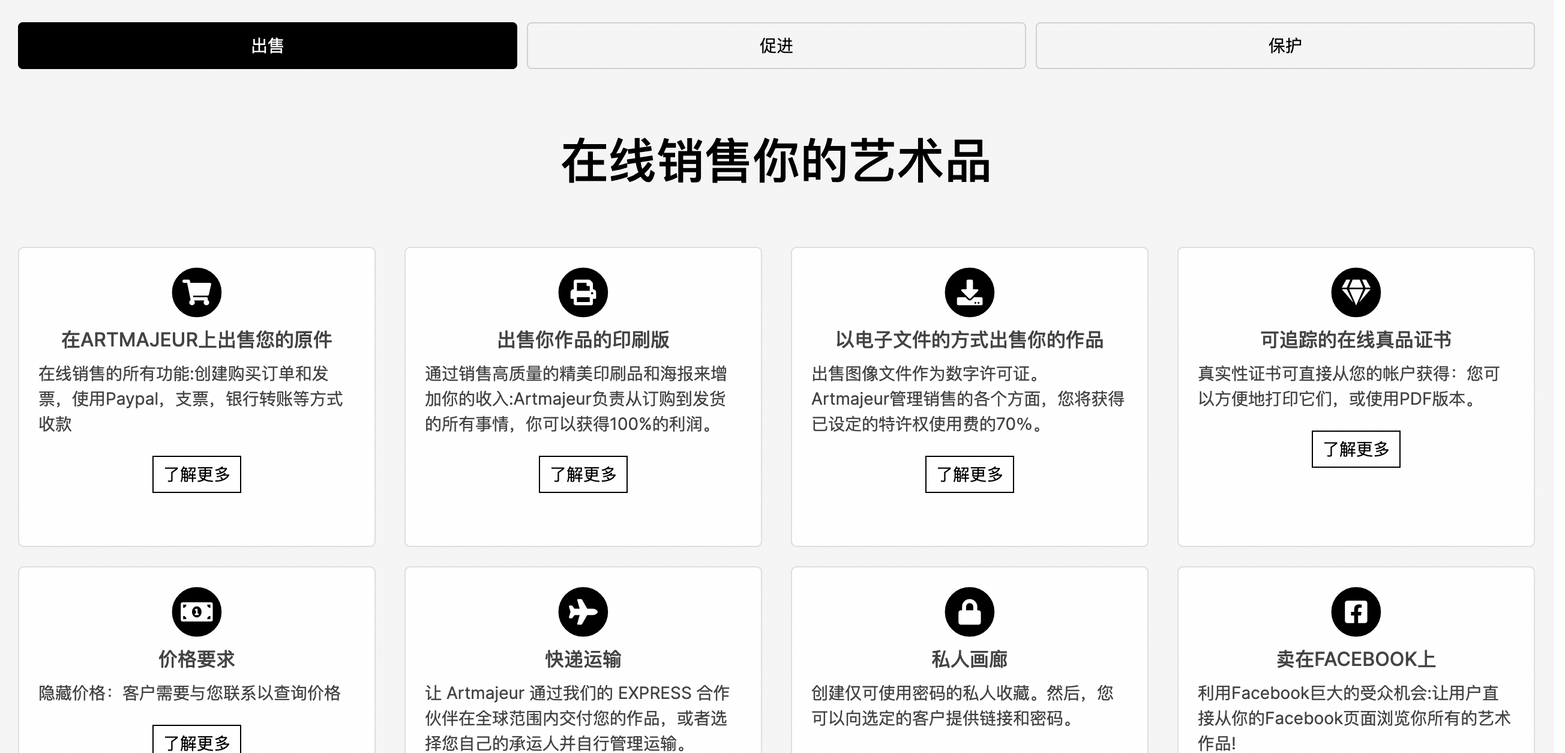This screenshot has height=753, width=1565.
Task: Click 了解更多 under authenticity certificate card
Action: 1356,449
